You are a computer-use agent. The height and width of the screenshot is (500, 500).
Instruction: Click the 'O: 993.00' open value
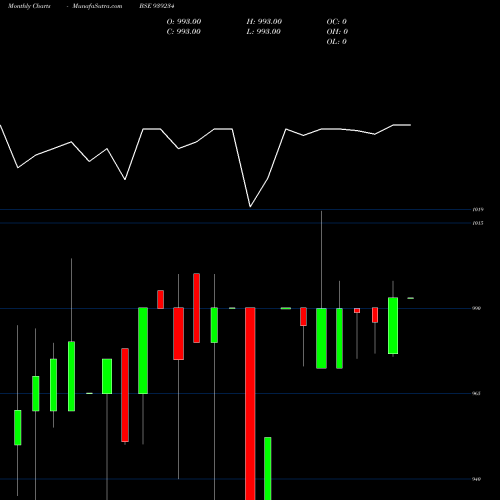[184, 21]
